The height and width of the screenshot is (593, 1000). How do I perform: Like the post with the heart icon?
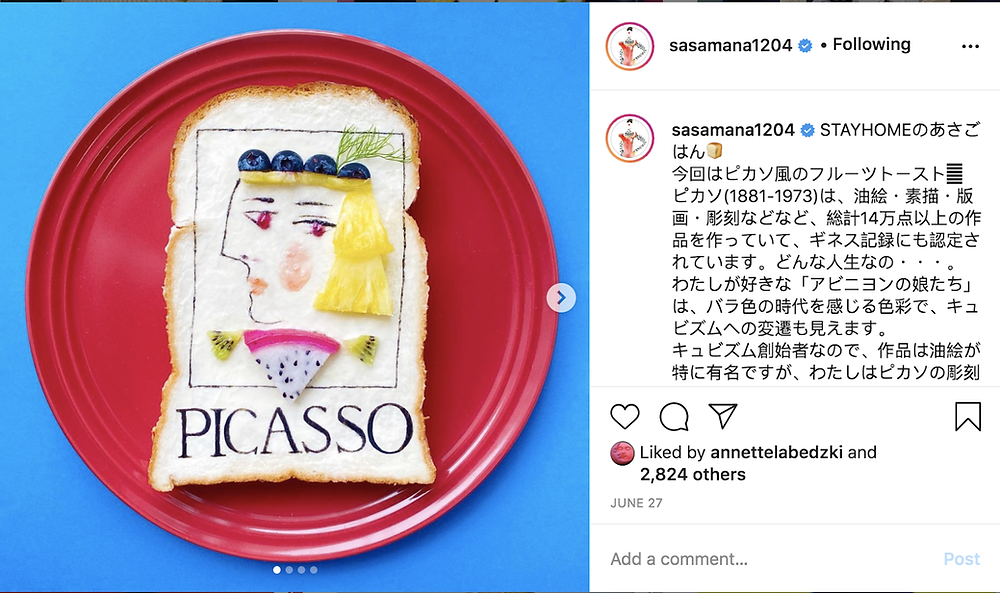[624, 416]
